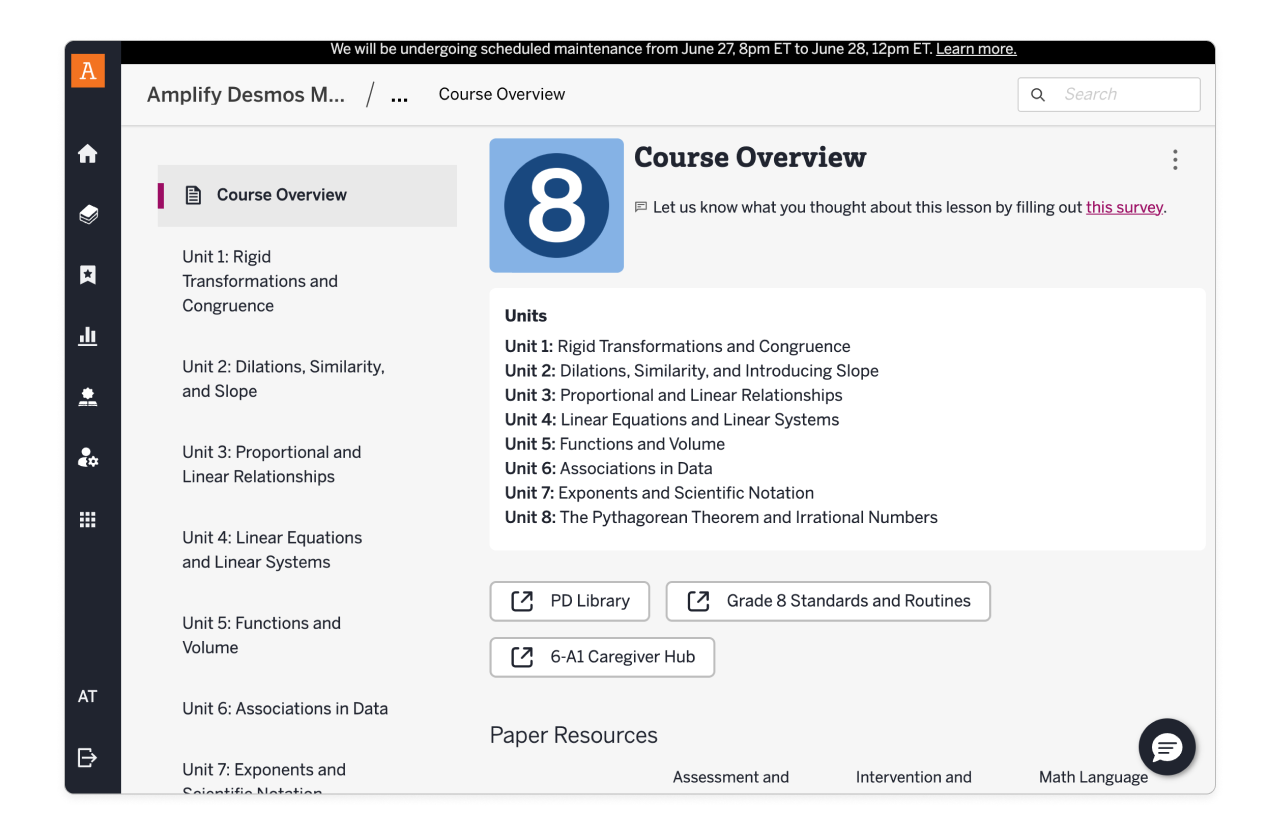1280x836 pixels.
Task: Open Grade 8 Standards and Routines
Action: [828, 601]
